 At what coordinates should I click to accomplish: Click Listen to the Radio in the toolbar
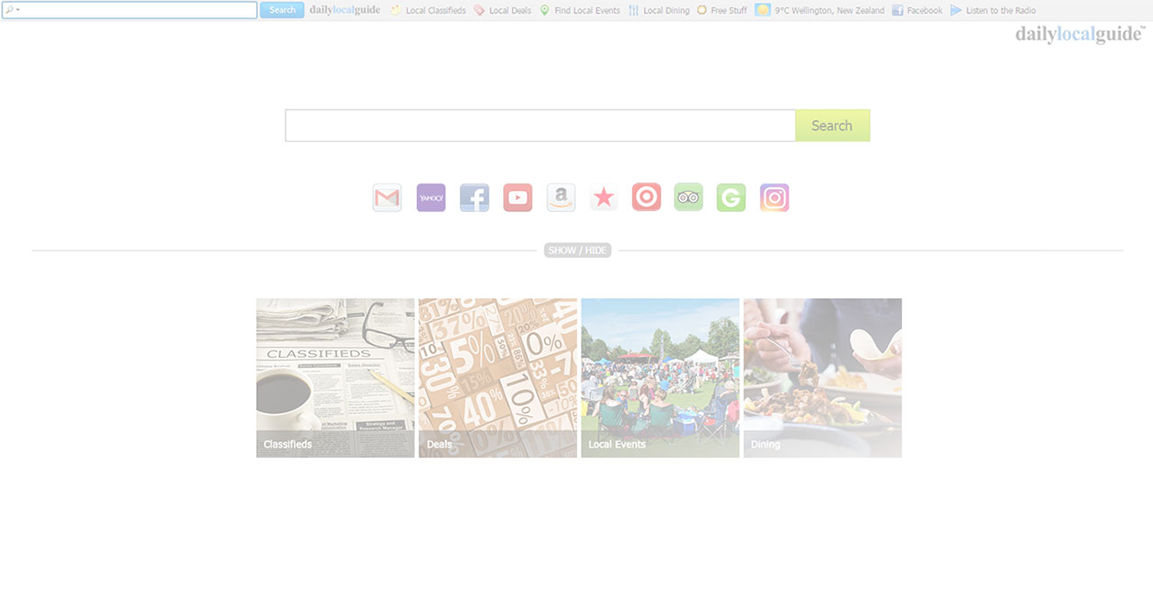point(993,10)
